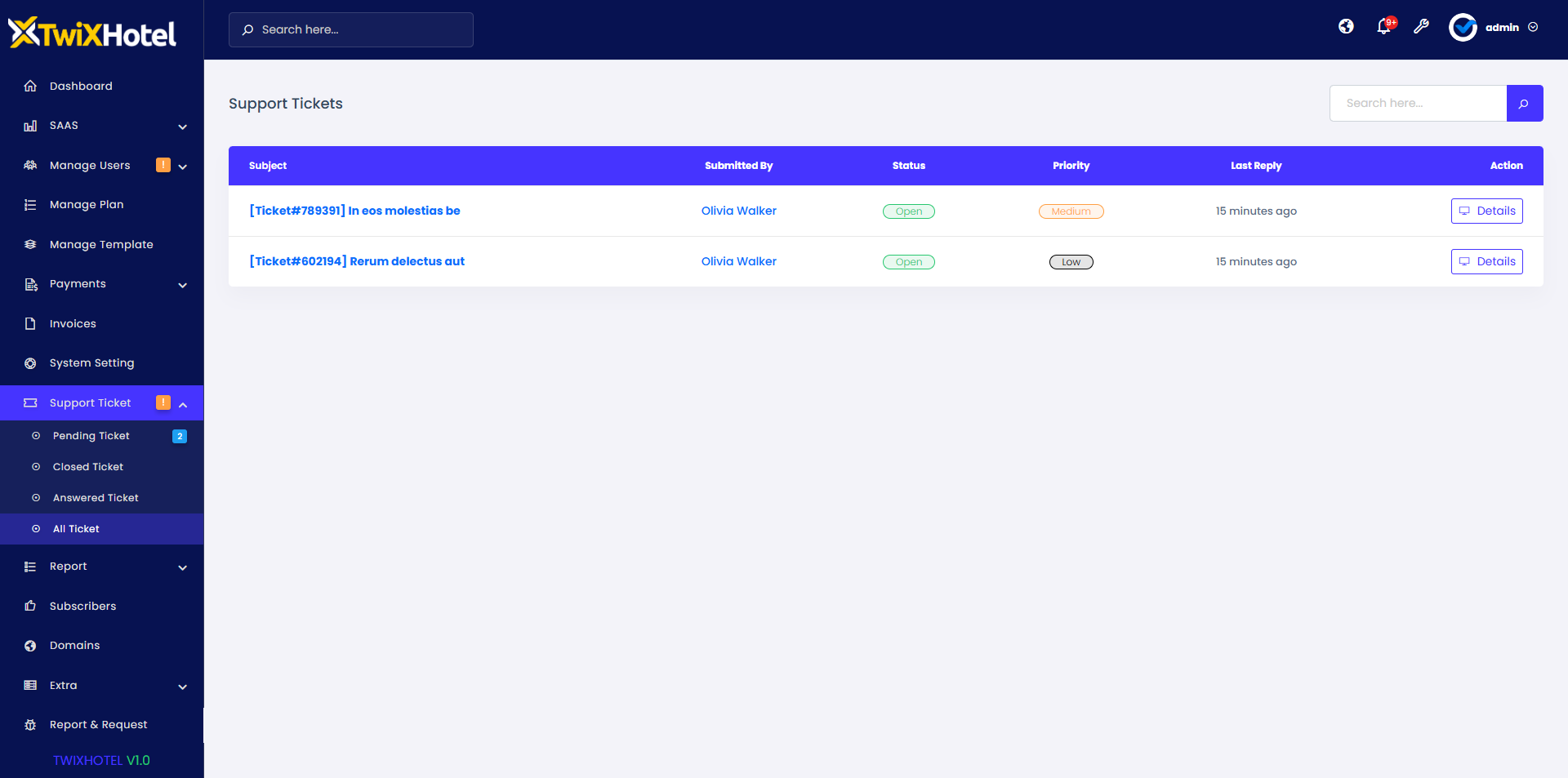This screenshot has width=1568, height=778.
Task: Open the language globe icon in top bar
Action: pyautogui.click(x=1346, y=26)
